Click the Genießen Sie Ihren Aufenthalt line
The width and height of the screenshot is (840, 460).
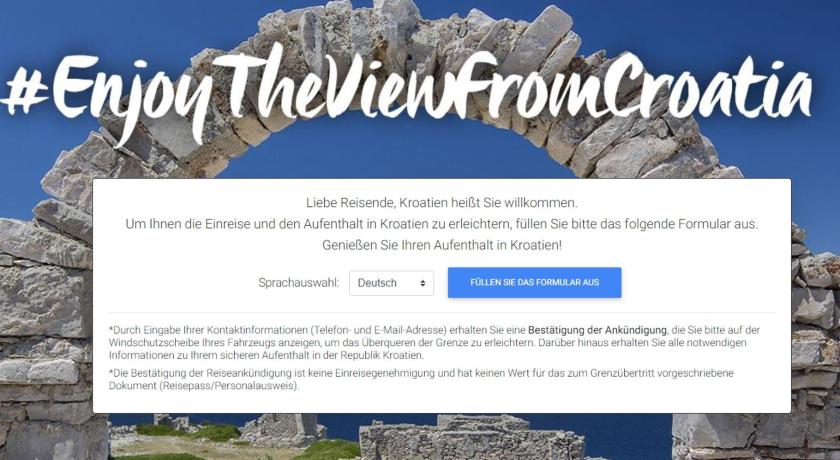click(x=441, y=245)
